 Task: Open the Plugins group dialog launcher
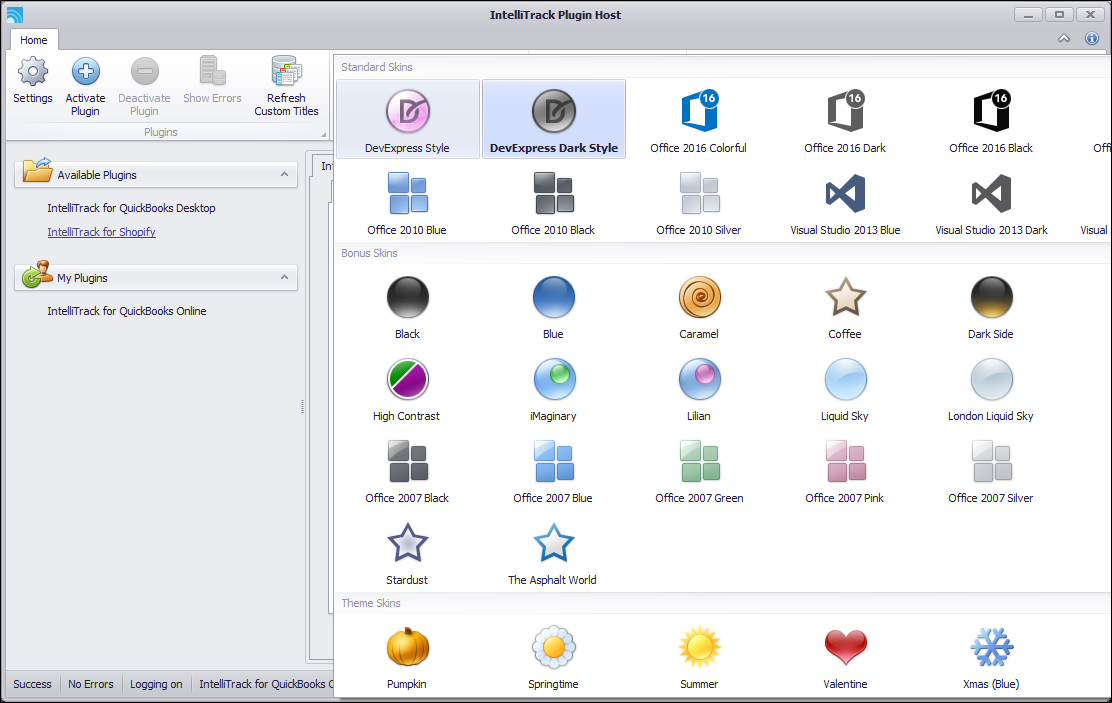(x=323, y=134)
